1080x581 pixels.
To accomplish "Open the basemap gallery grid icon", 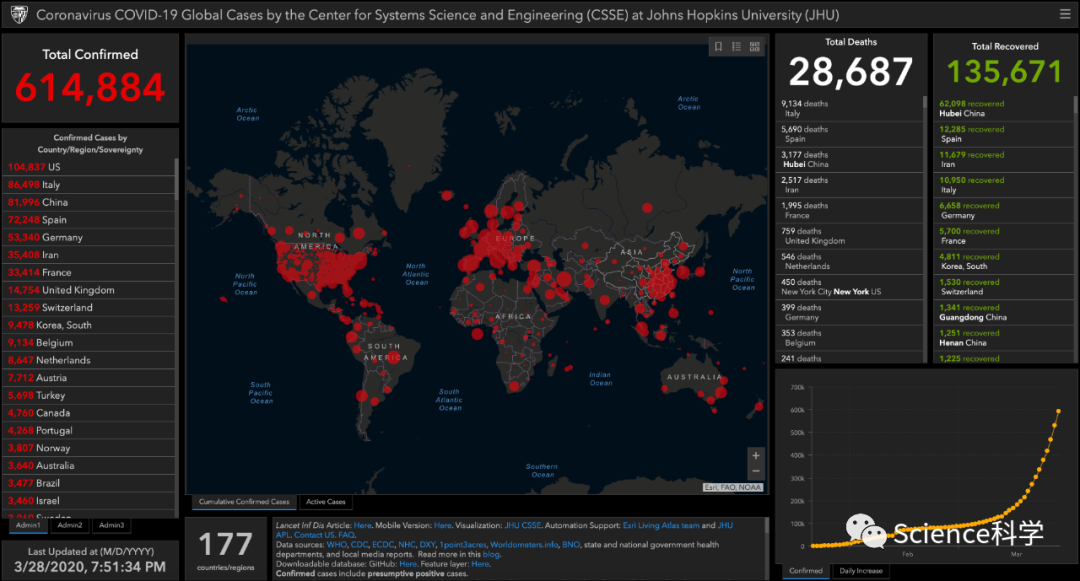I will (x=755, y=47).
